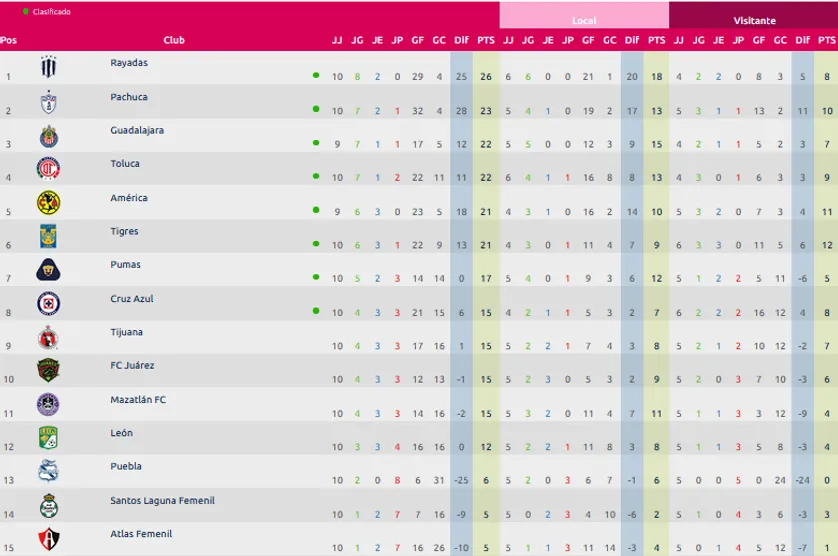
Task: Click the Tijuana Xolos logo
Action: 48,338
